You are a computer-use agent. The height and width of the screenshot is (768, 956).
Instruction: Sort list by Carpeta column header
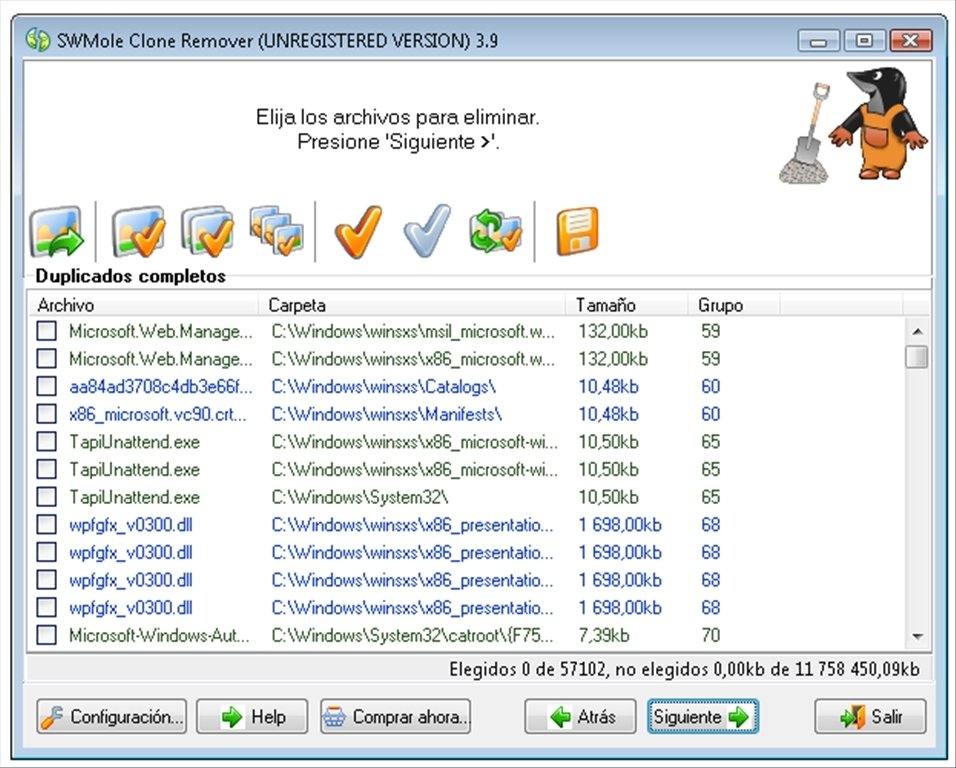tap(412, 305)
